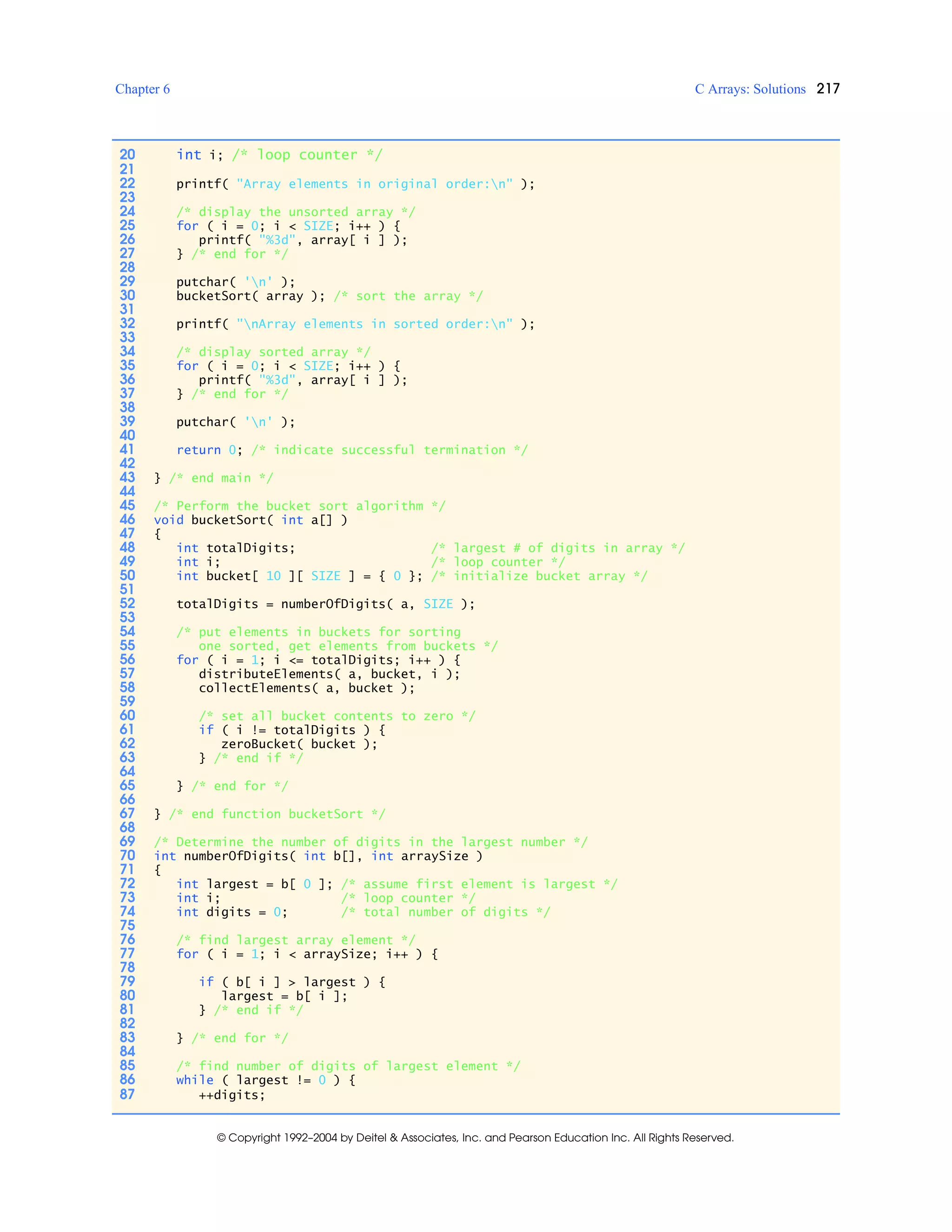952x1232 pixels.
Task: Click 'if ( i != totalDigits )' condition
Action: (x=292, y=730)
